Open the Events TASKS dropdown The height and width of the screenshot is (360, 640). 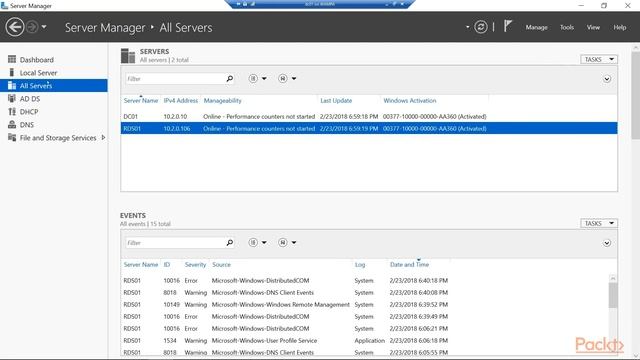tap(599, 223)
